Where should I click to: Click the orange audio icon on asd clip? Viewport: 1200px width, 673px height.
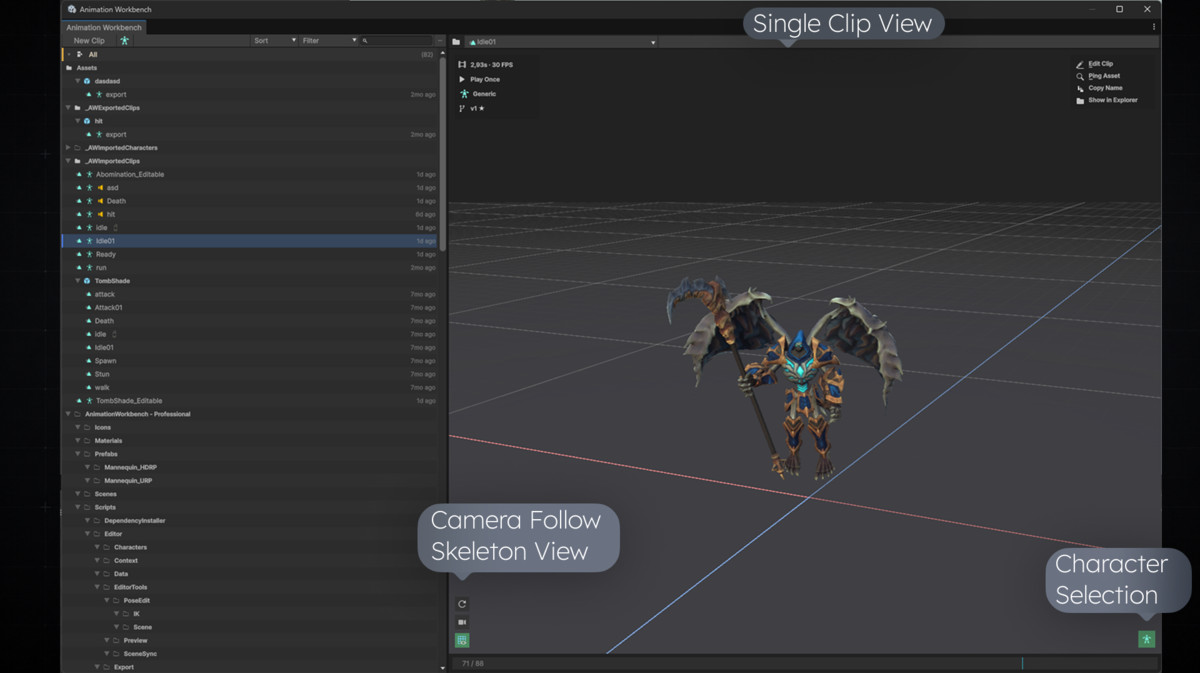[x=100, y=188]
